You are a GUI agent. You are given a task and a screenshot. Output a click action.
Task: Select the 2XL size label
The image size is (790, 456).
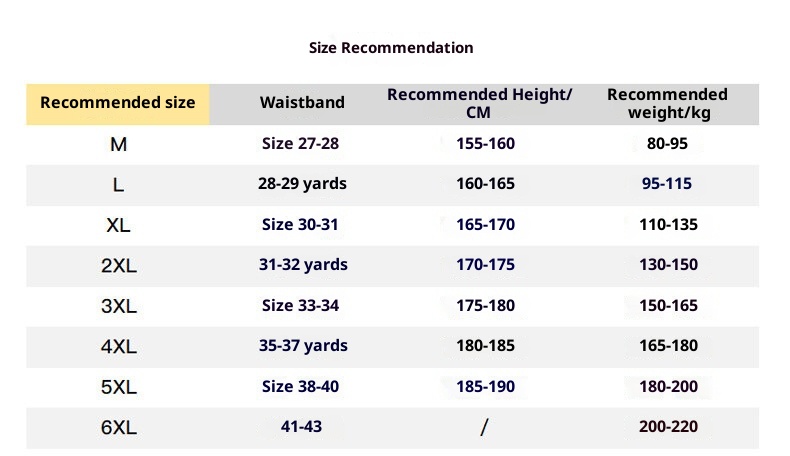pos(118,266)
